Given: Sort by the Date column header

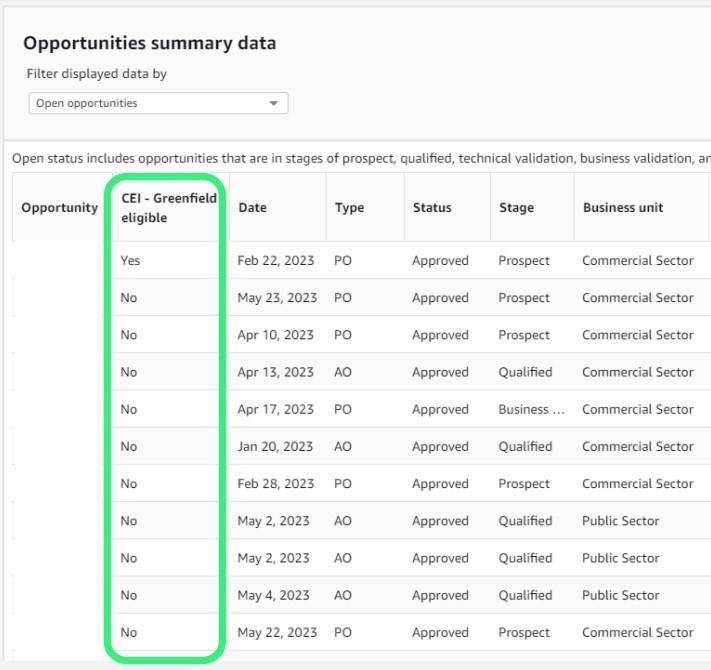Looking at the screenshot, I should 252,208.
